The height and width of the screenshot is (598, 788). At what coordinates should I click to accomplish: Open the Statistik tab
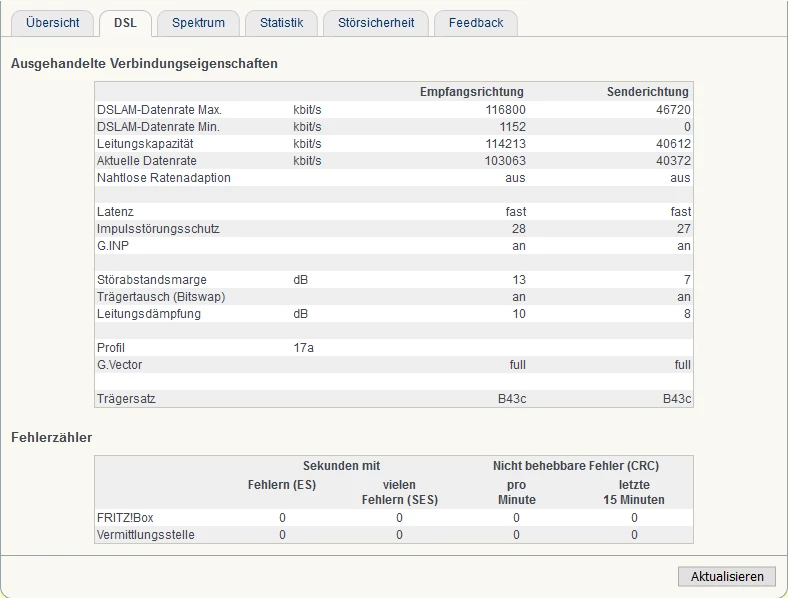tap(281, 23)
